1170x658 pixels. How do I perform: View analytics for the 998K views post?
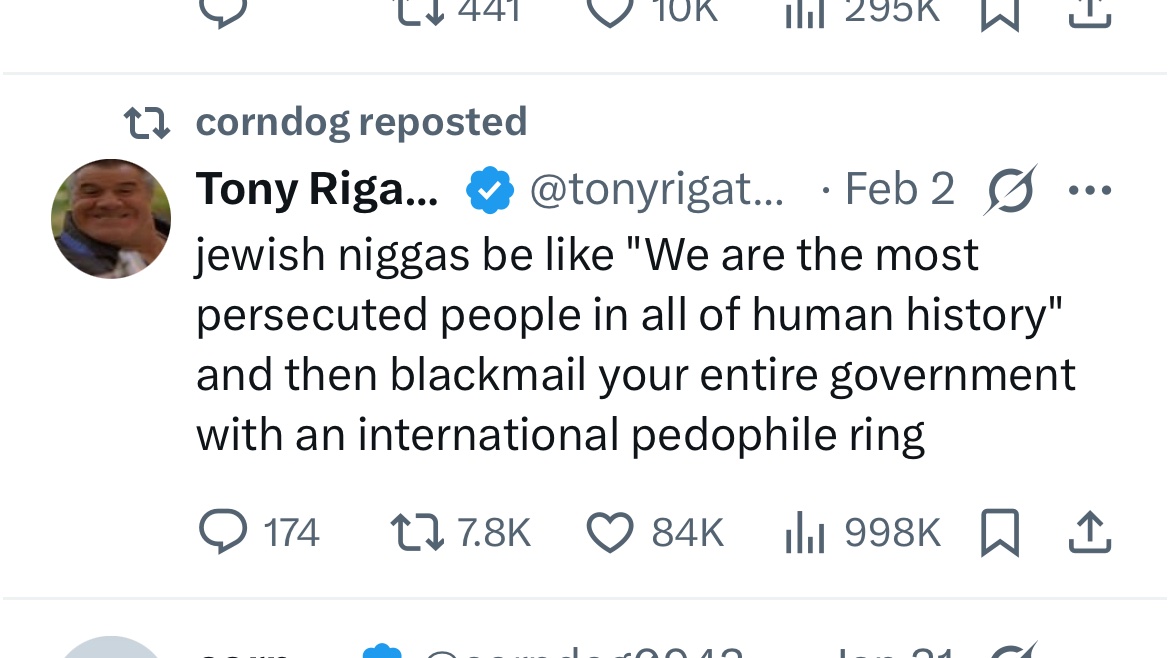coord(804,532)
